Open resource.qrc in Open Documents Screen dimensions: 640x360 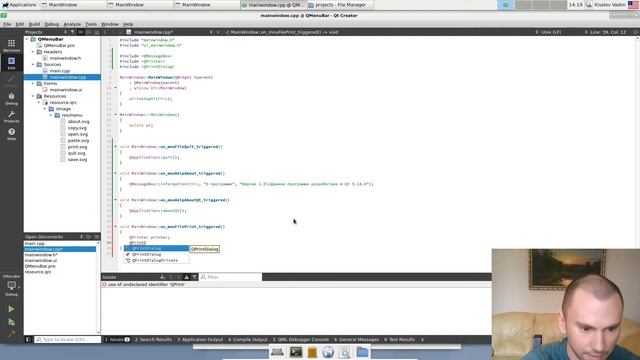pos(38,271)
